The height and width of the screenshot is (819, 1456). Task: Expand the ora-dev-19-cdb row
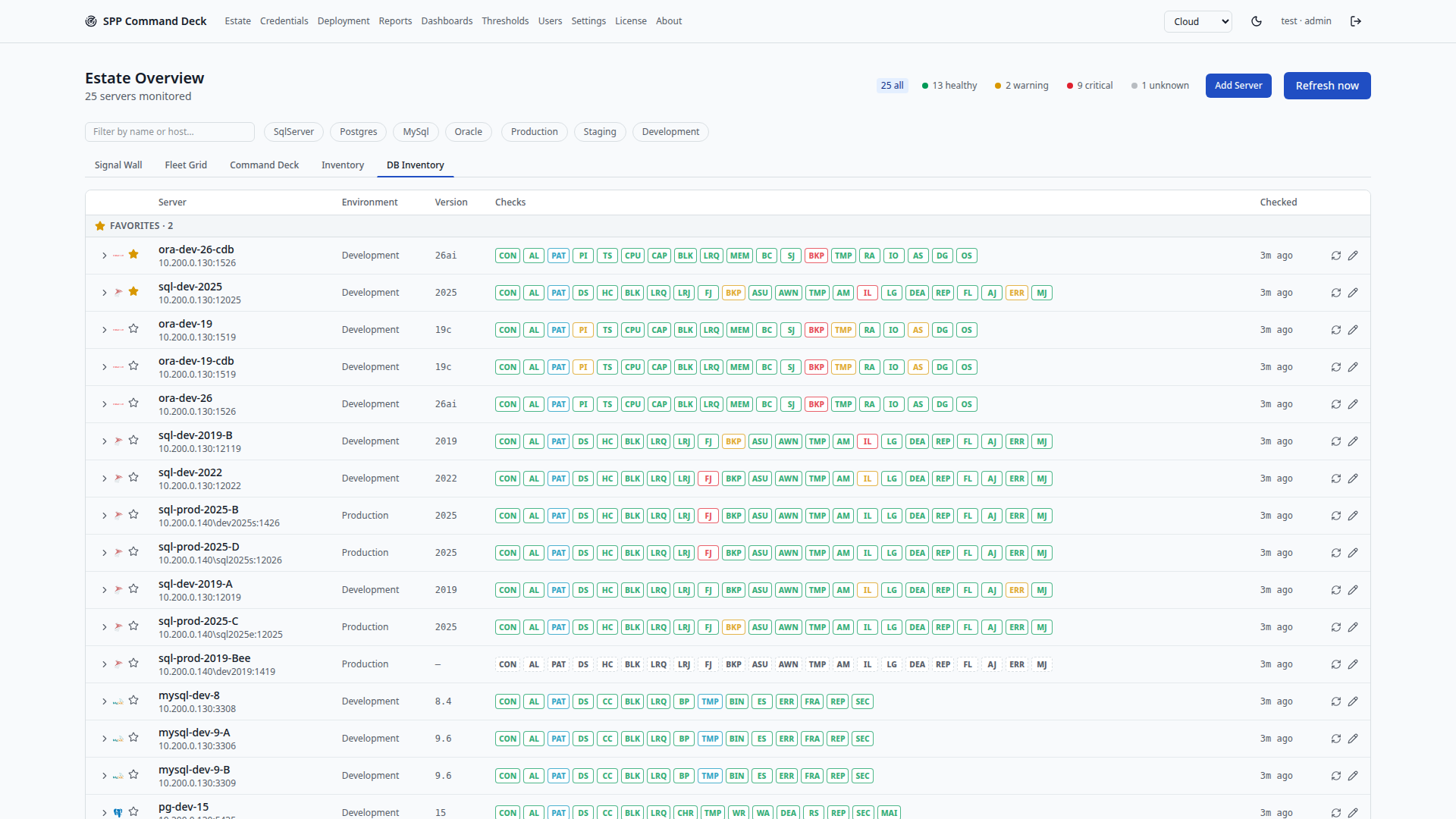click(105, 367)
